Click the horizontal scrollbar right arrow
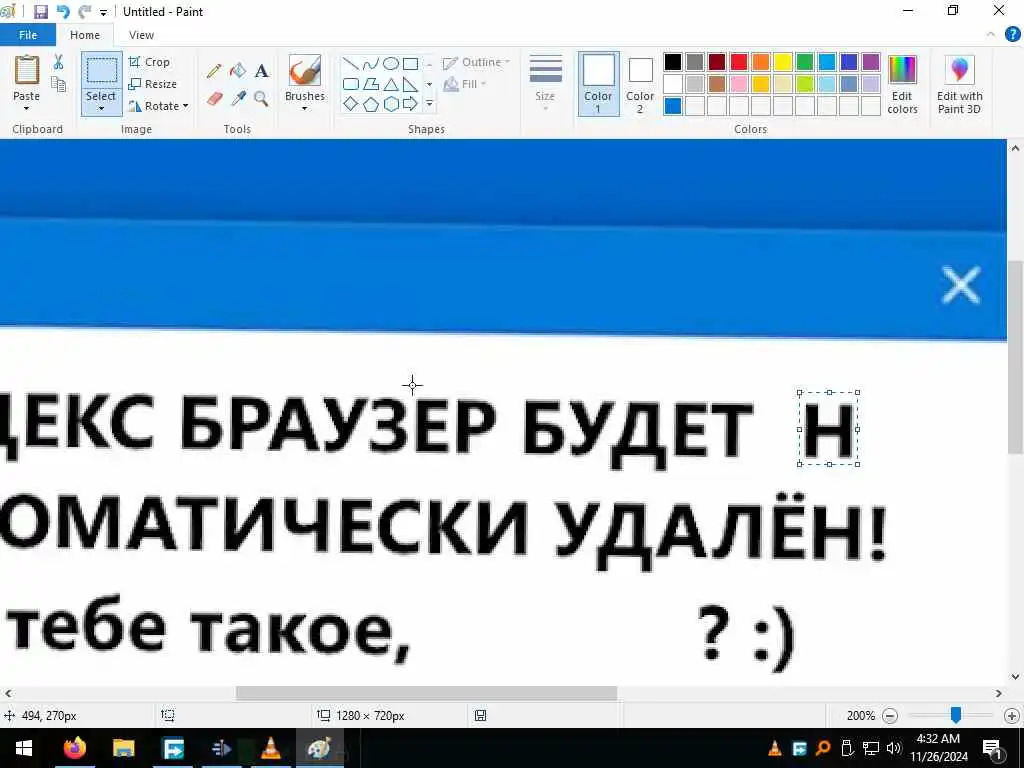 [999, 693]
